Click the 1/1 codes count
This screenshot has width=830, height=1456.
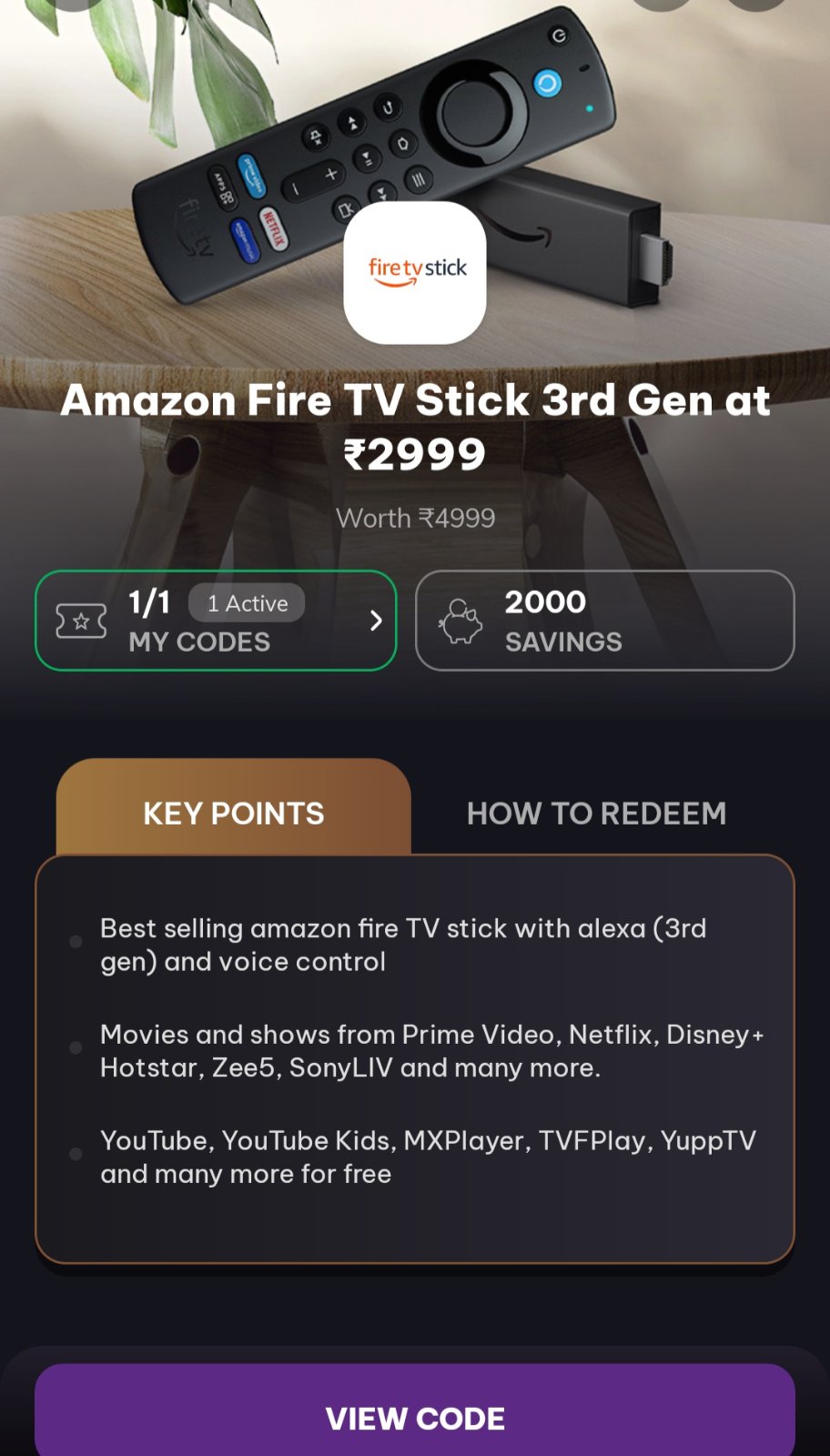coord(149,602)
